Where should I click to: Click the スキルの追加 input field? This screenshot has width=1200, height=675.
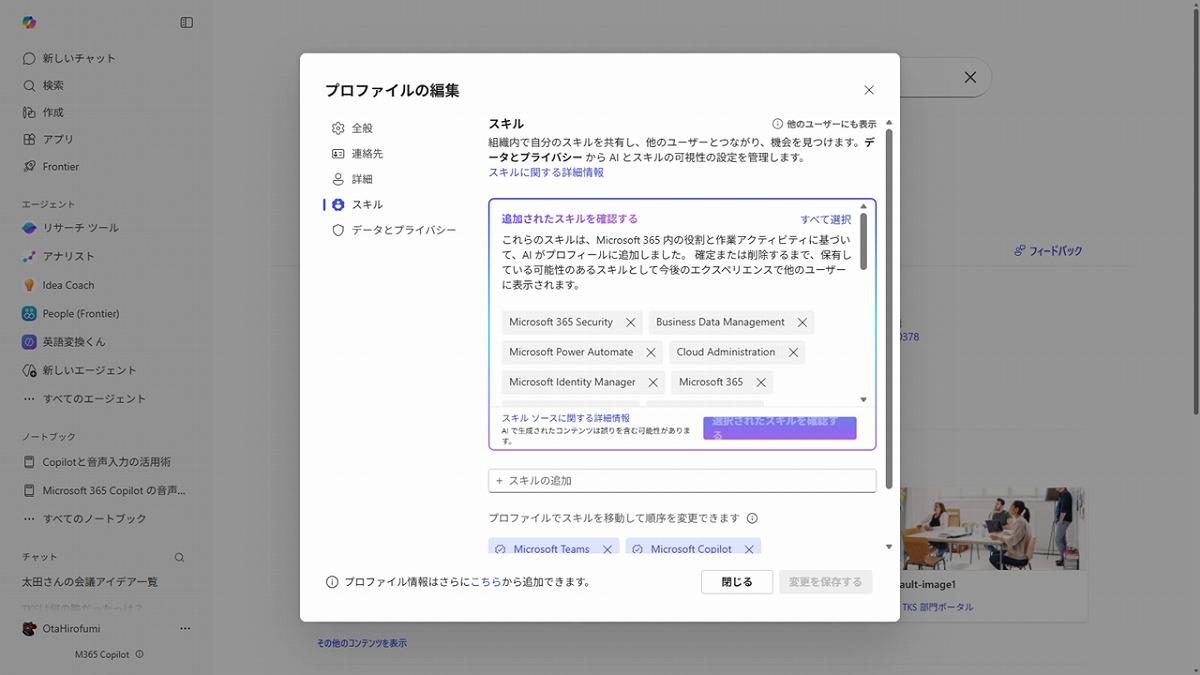coord(682,481)
